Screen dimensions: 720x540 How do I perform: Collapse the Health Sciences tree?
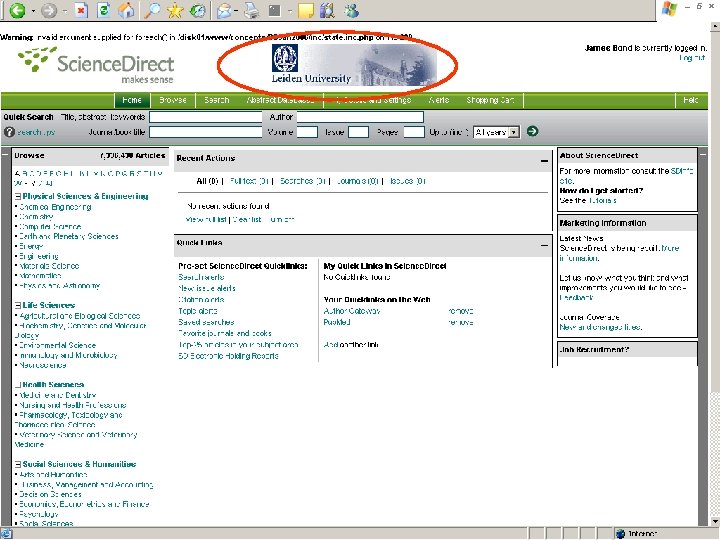coord(18,385)
